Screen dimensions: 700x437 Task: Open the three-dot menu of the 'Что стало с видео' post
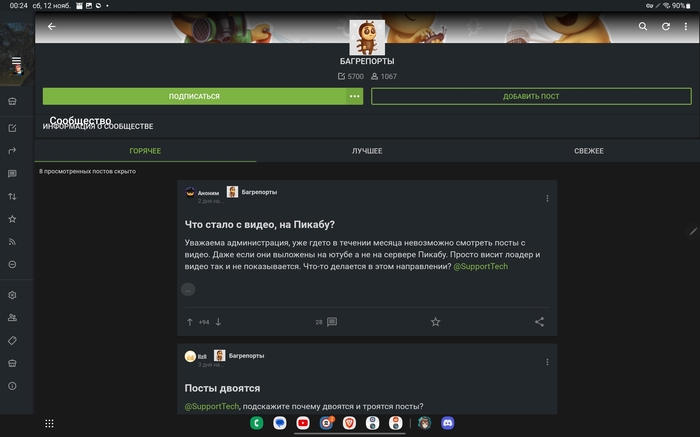click(x=547, y=198)
